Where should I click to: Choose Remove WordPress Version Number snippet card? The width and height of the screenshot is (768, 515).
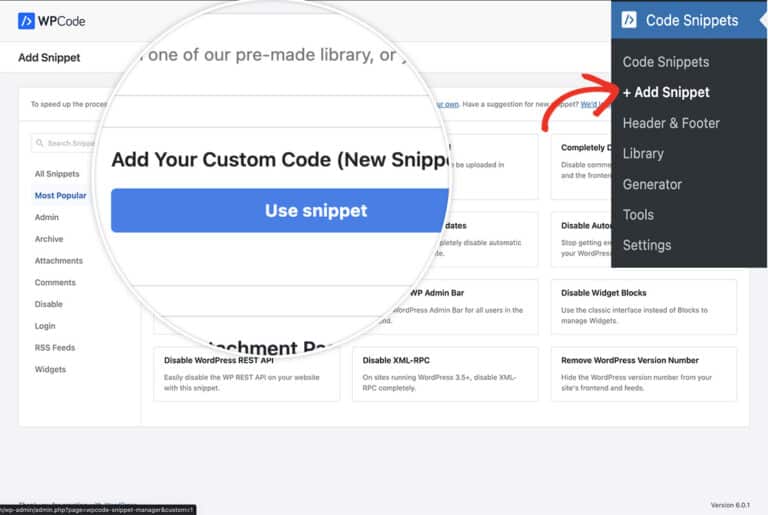click(643, 373)
